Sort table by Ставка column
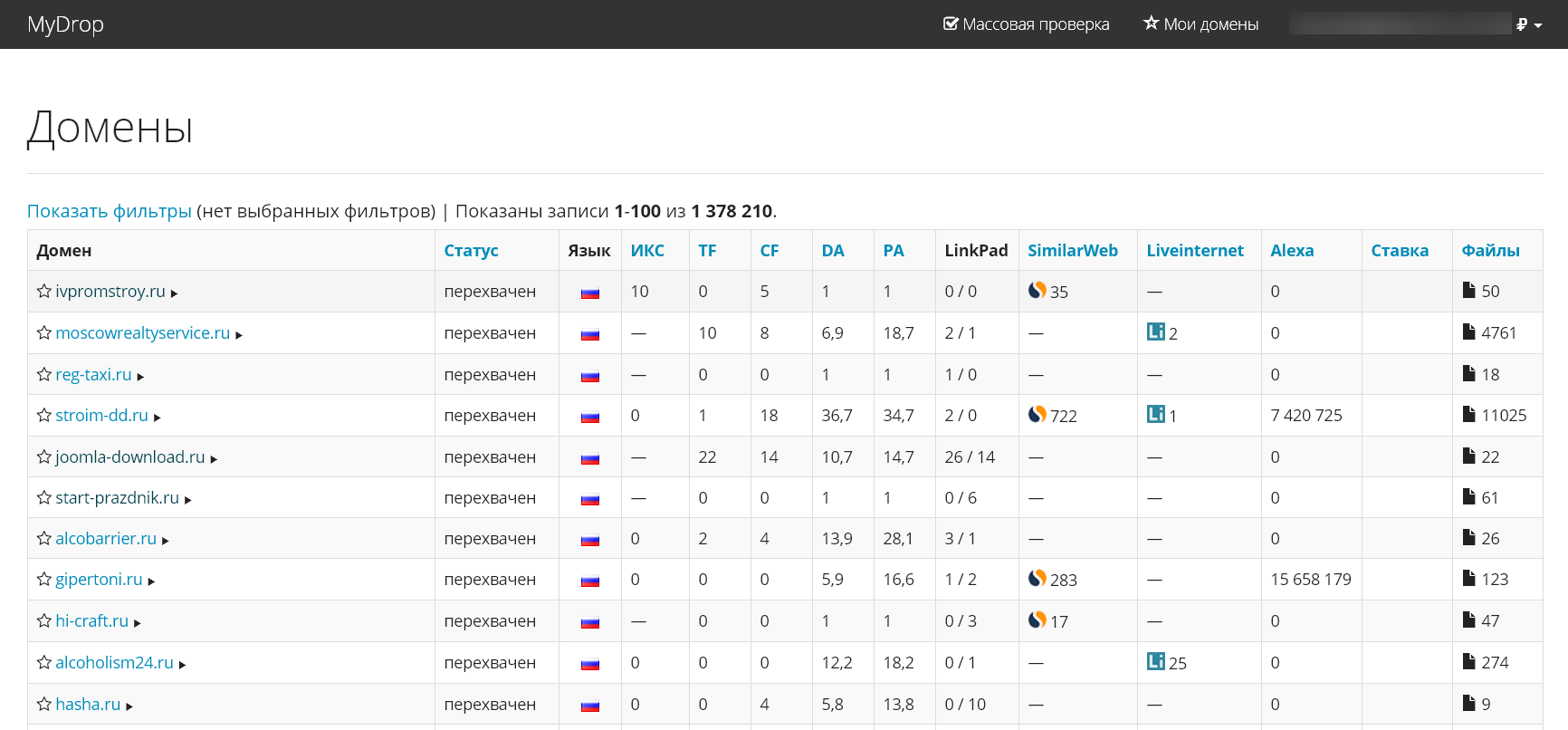The width and height of the screenshot is (1568, 730). click(1400, 251)
